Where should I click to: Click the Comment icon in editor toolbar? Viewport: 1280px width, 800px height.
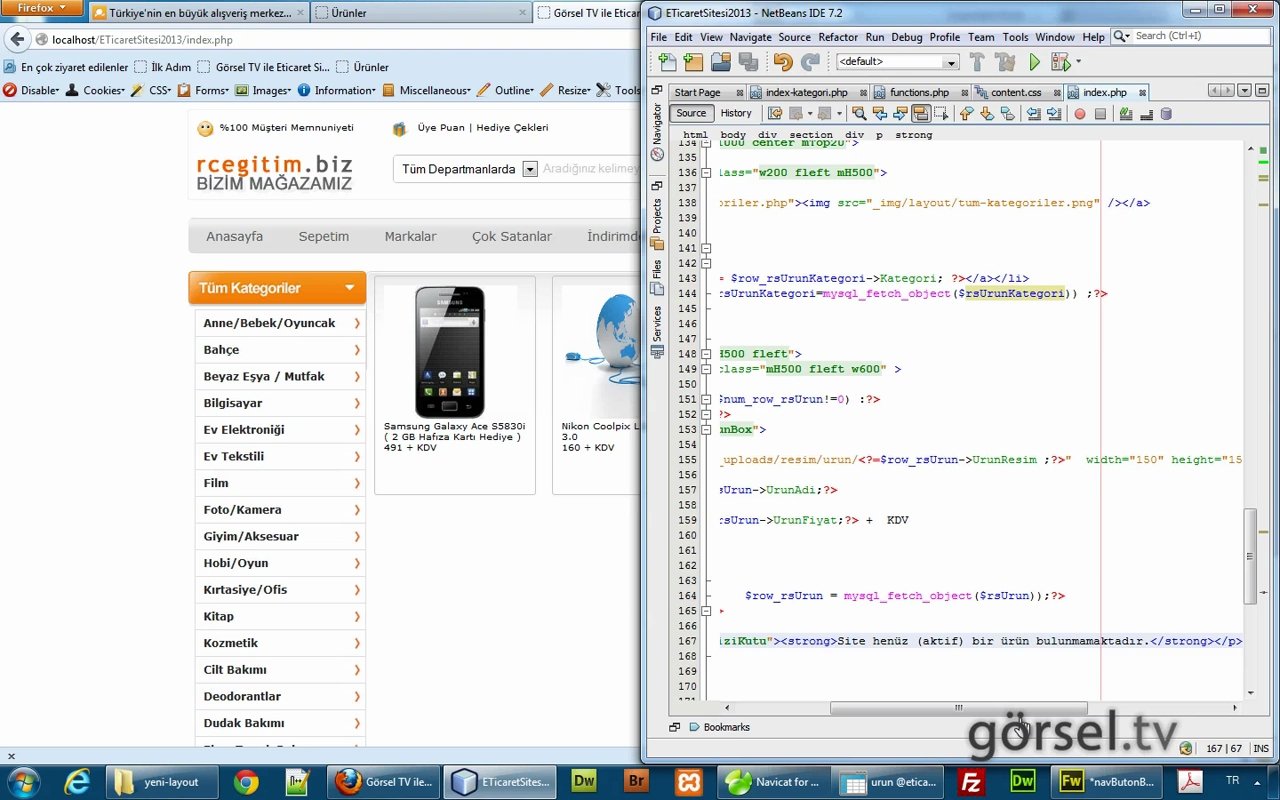[1126, 114]
